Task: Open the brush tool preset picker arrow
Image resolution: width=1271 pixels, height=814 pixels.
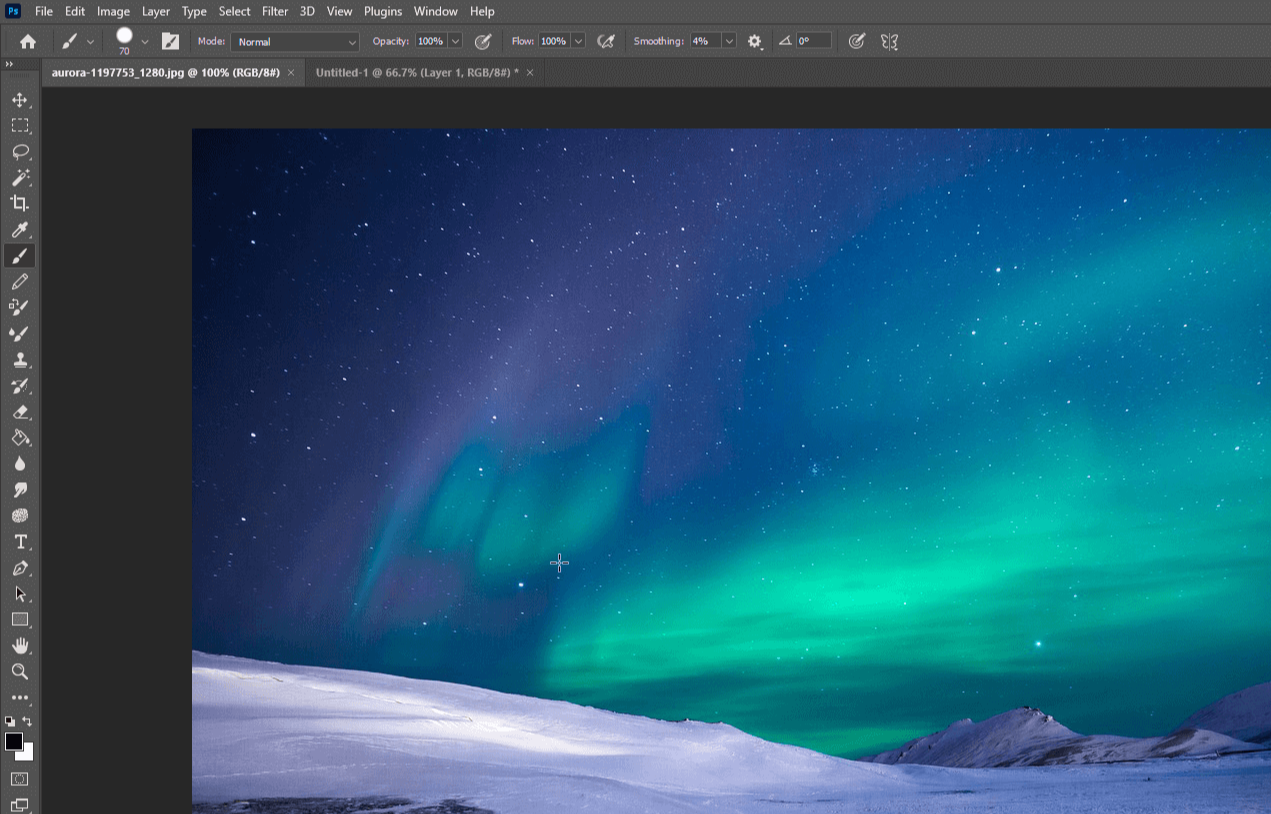Action: point(90,42)
